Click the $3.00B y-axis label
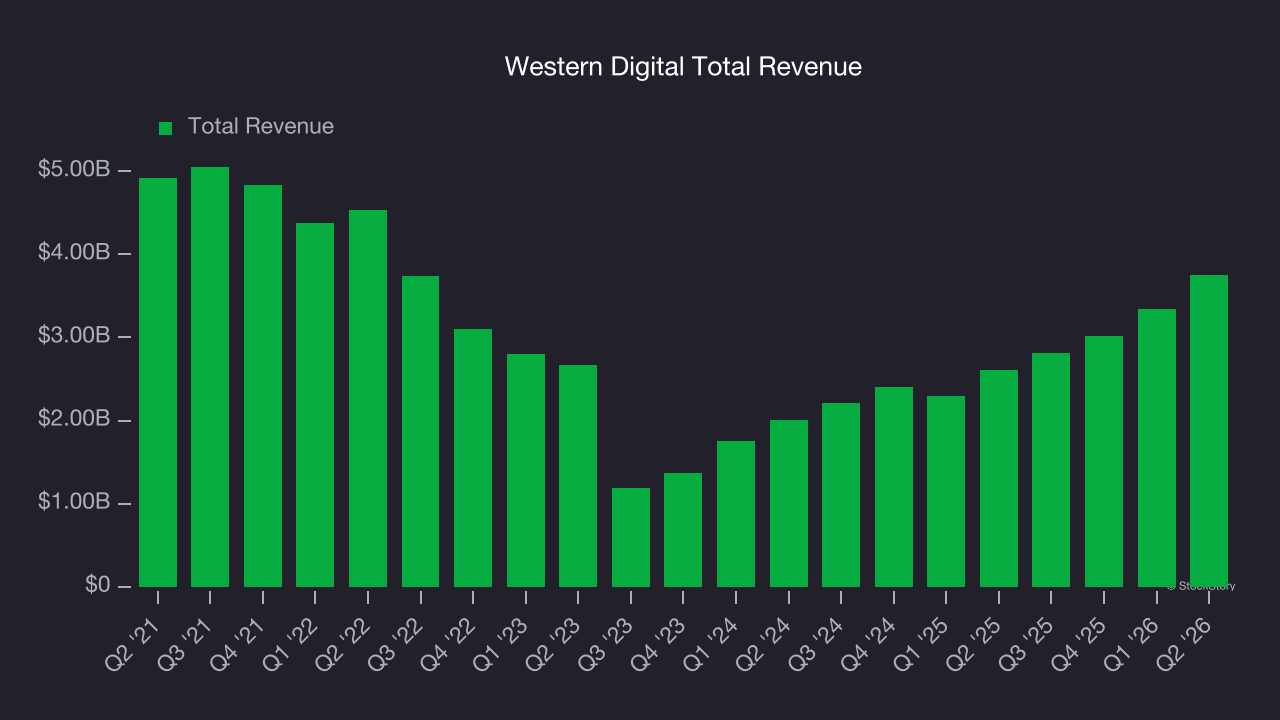 74,336
